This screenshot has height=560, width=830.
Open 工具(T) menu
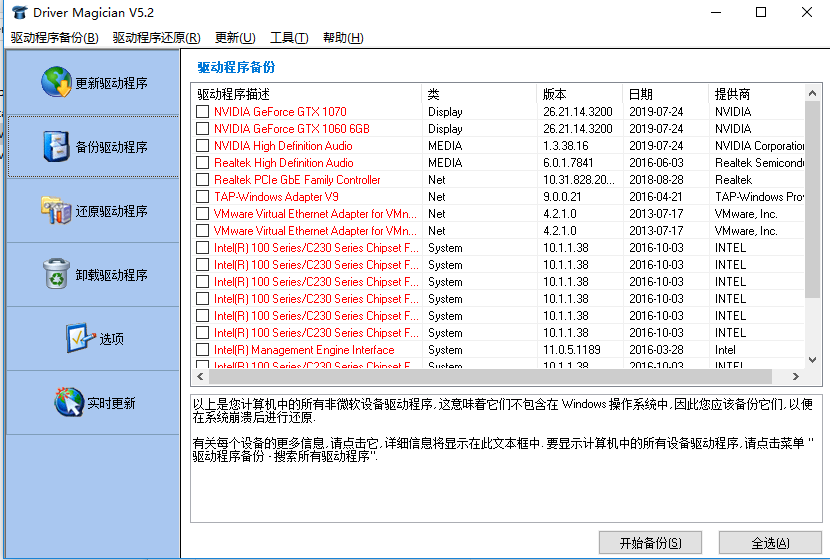[x=289, y=38]
